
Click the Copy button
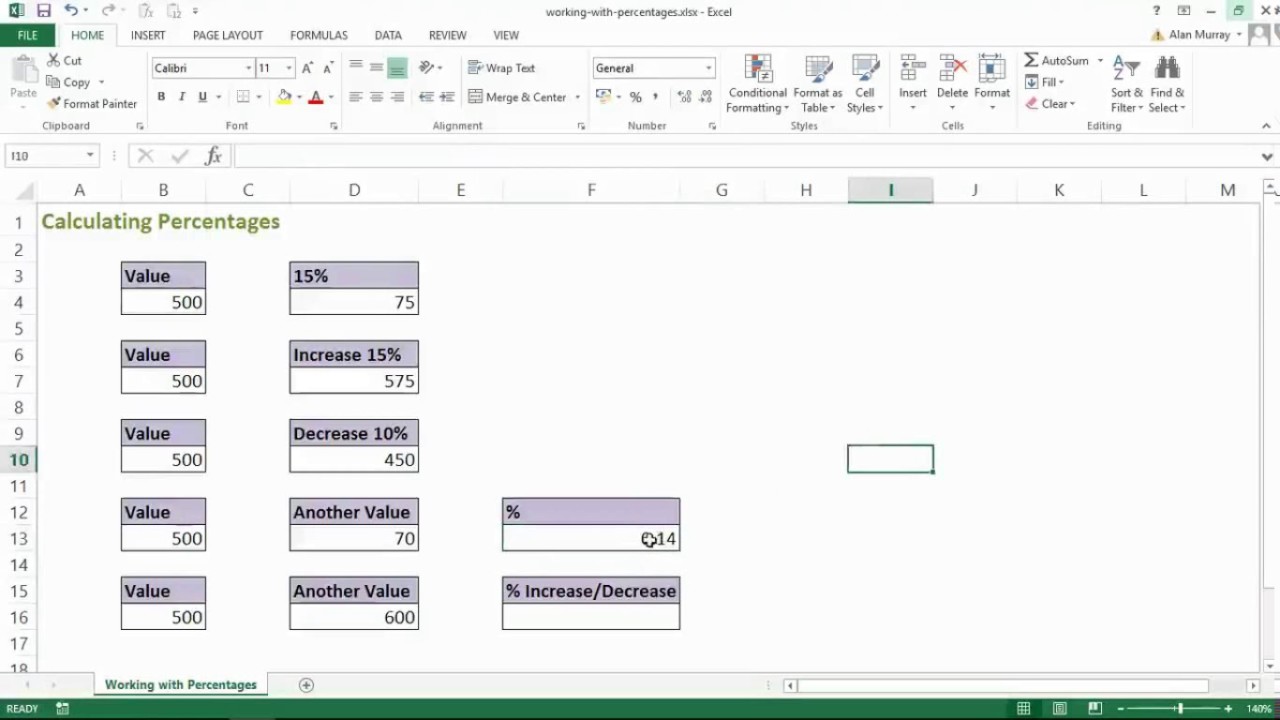pos(68,82)
